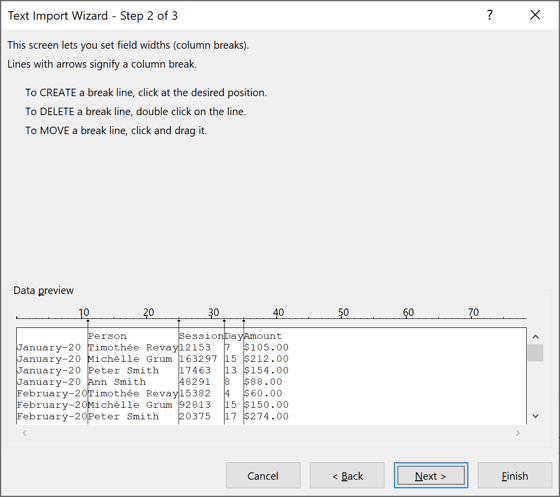This screenshot has width=560, height=497.
Task: Click 'January-20' in the Ann Smith row
Action: 49,382
